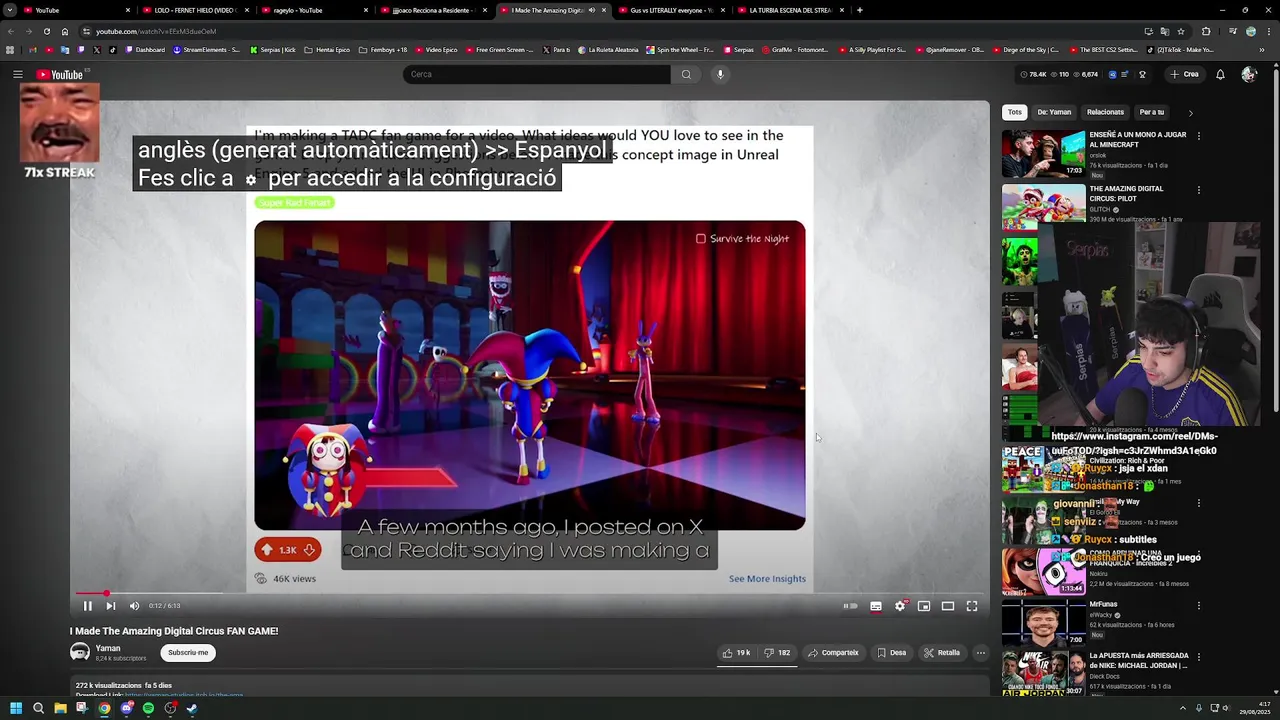
Task: Open player settings gear
Action: coord(900,606)
